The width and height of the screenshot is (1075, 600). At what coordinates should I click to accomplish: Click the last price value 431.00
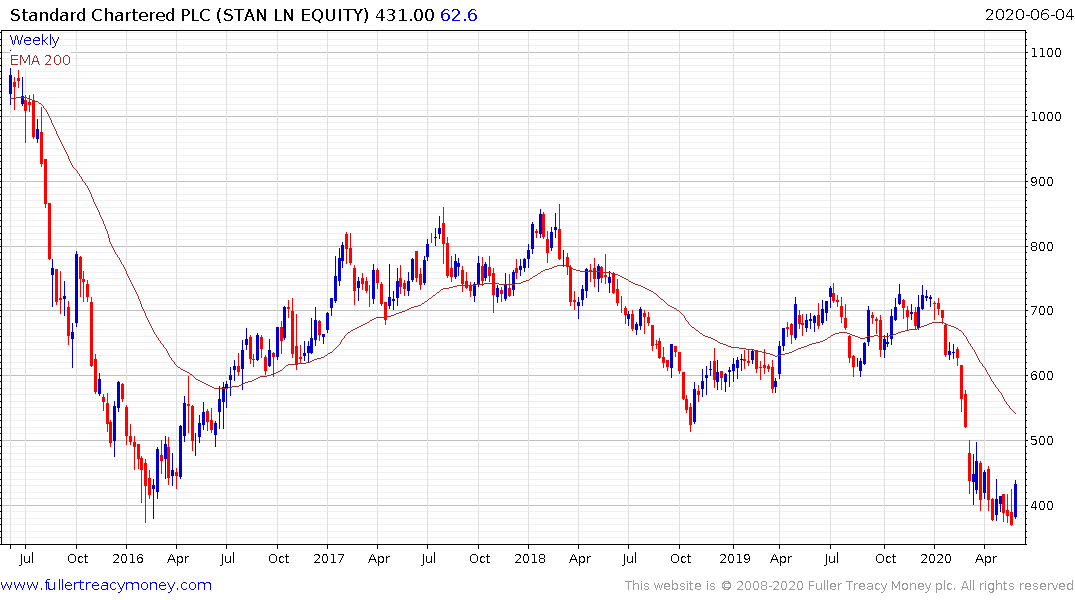click(x=404, y=15)
